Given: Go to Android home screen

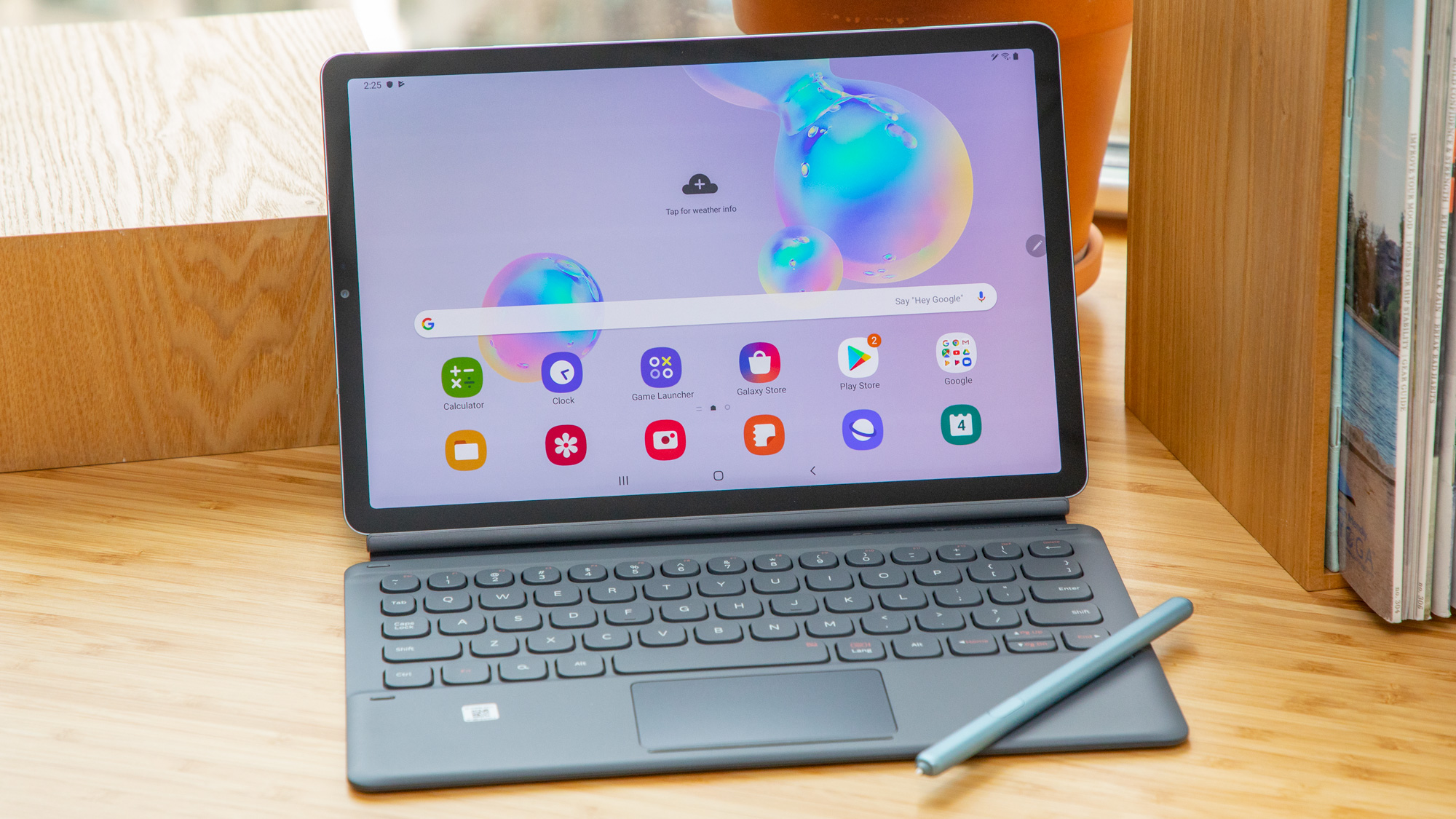Looking at the screenshot, I should pyautogui.click(x=719, y=475).
